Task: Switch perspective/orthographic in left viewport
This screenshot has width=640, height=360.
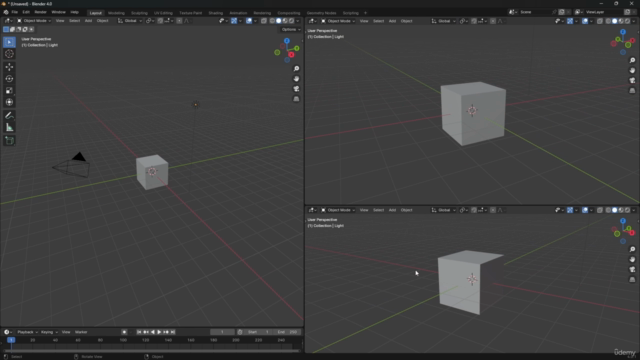Action: coord(296,99)
